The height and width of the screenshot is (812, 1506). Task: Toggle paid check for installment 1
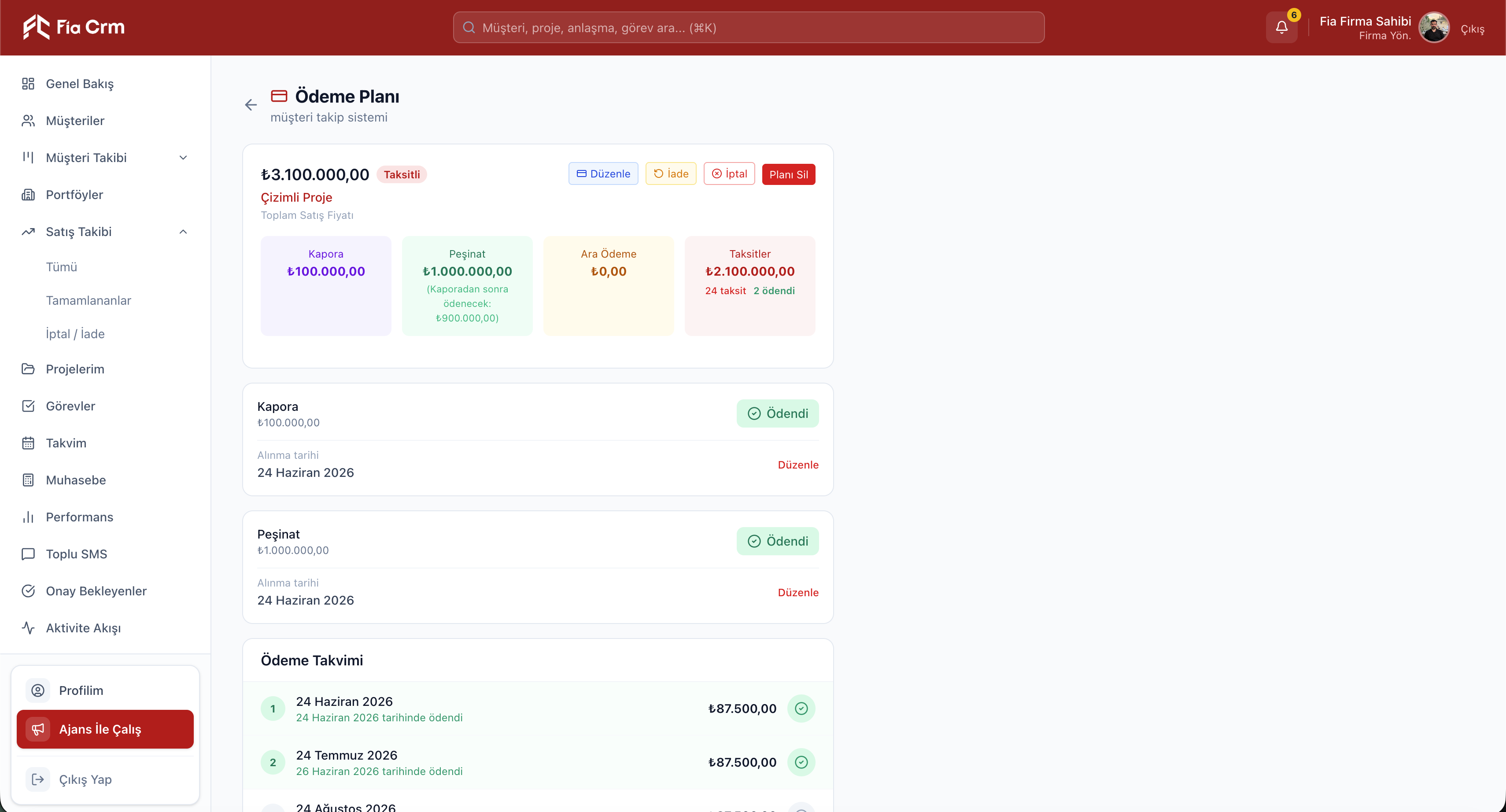pyautogui.click(x=801, y=709)
